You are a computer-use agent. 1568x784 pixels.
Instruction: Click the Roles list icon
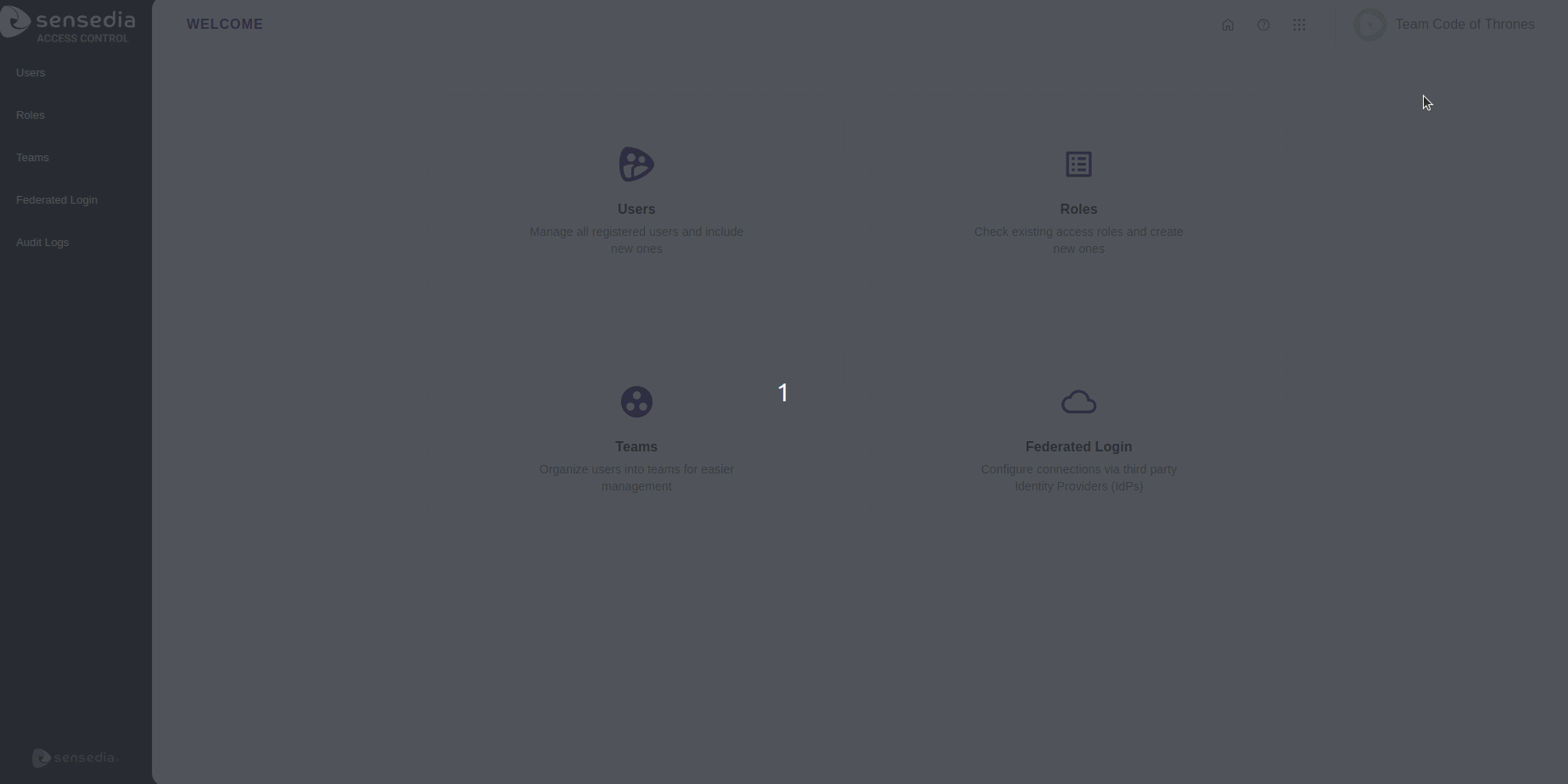click(x=1078, y=164)
